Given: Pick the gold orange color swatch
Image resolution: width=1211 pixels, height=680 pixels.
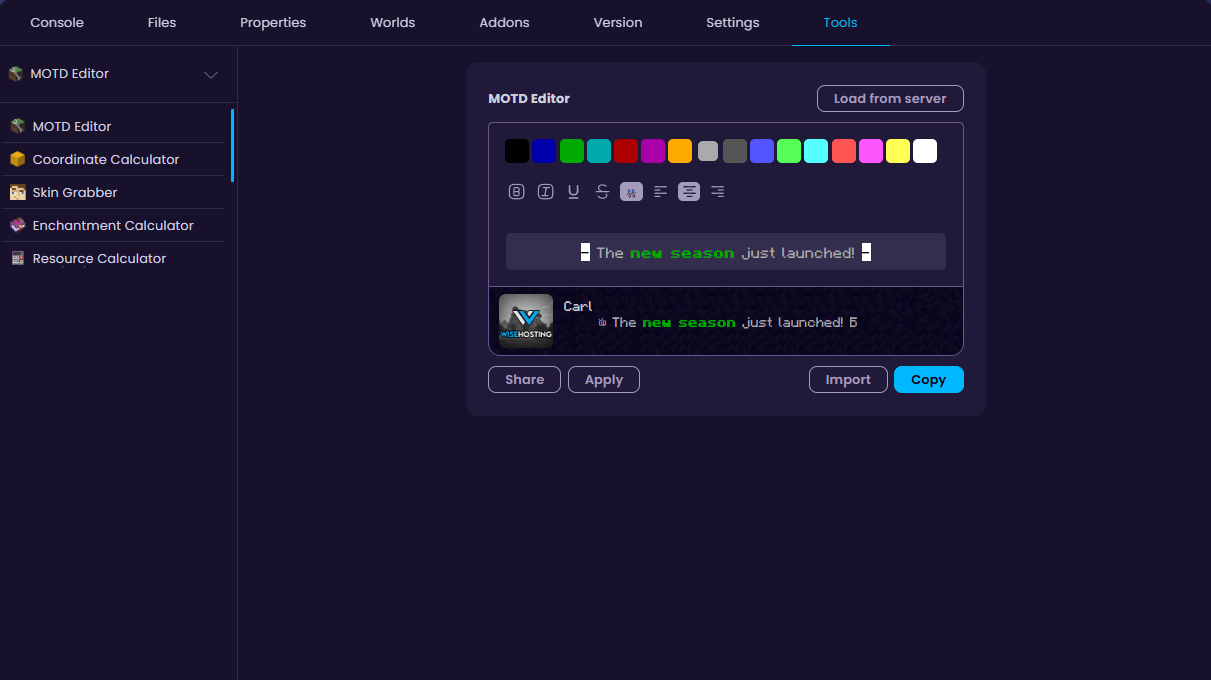Looking at the screenshot, I should tap(680, 151).
